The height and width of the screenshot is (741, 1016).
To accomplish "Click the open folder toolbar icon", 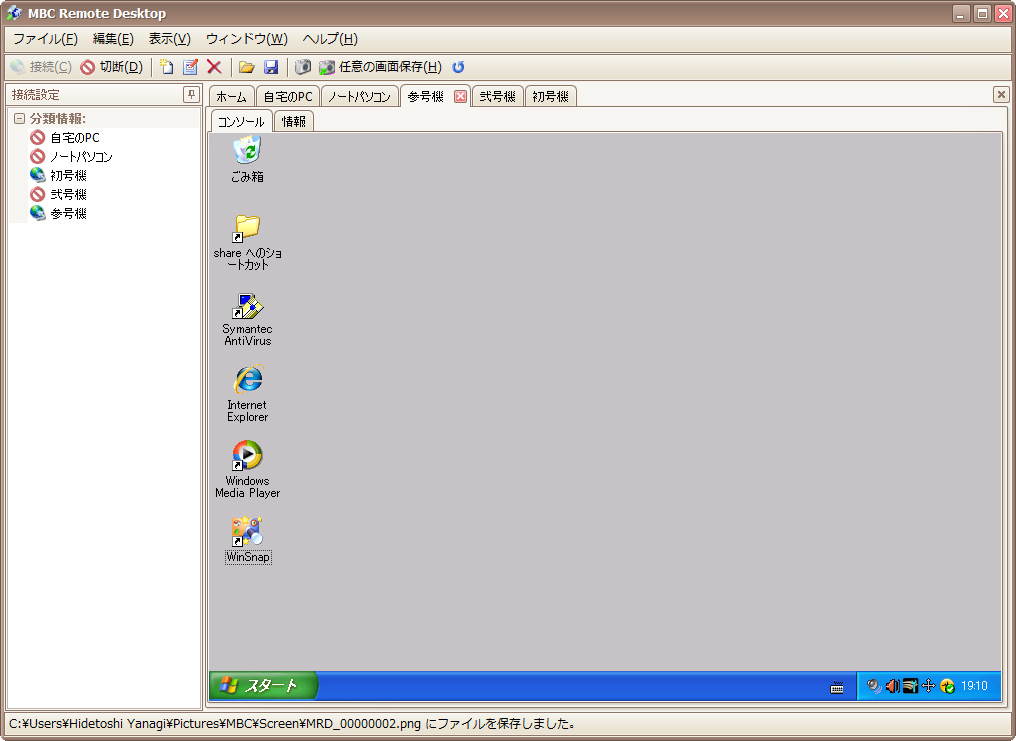I will click(x=246, y=67).
